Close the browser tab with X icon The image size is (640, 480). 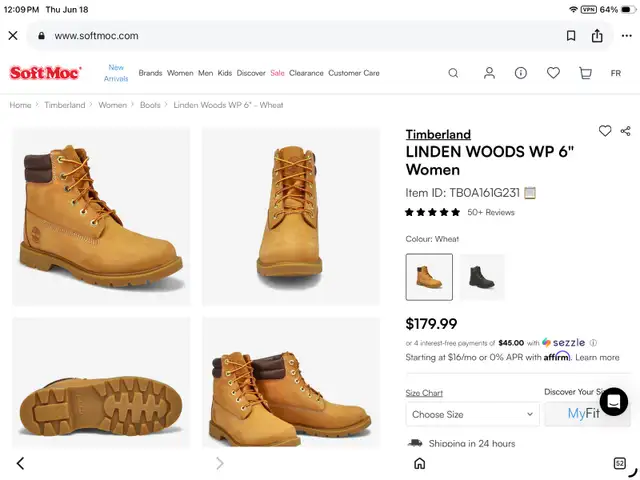click(13, 36)
